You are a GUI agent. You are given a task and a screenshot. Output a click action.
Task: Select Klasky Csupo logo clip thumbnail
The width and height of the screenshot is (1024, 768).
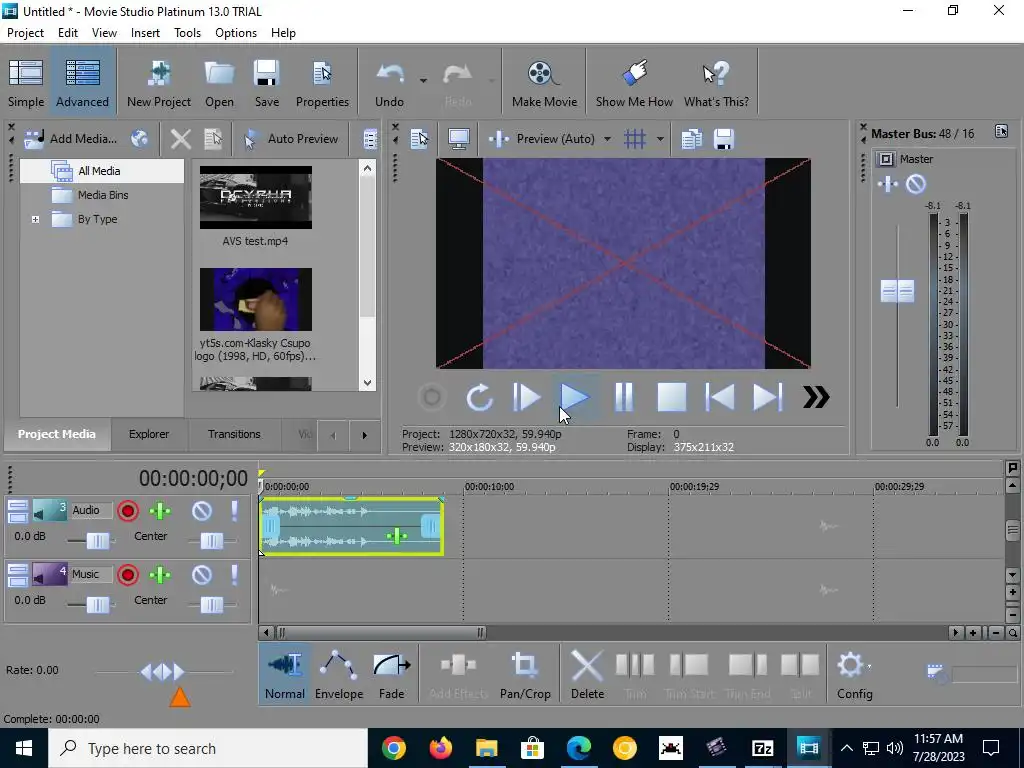[x=255, y=299]
